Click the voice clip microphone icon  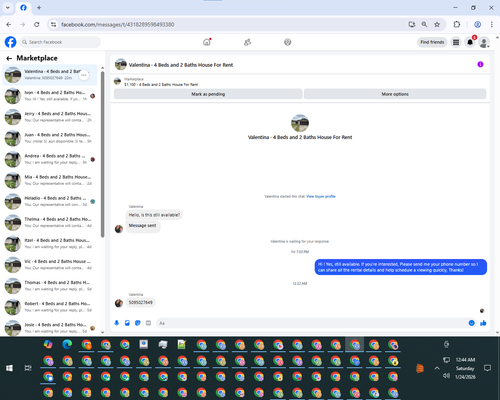[x=117, y=323]
